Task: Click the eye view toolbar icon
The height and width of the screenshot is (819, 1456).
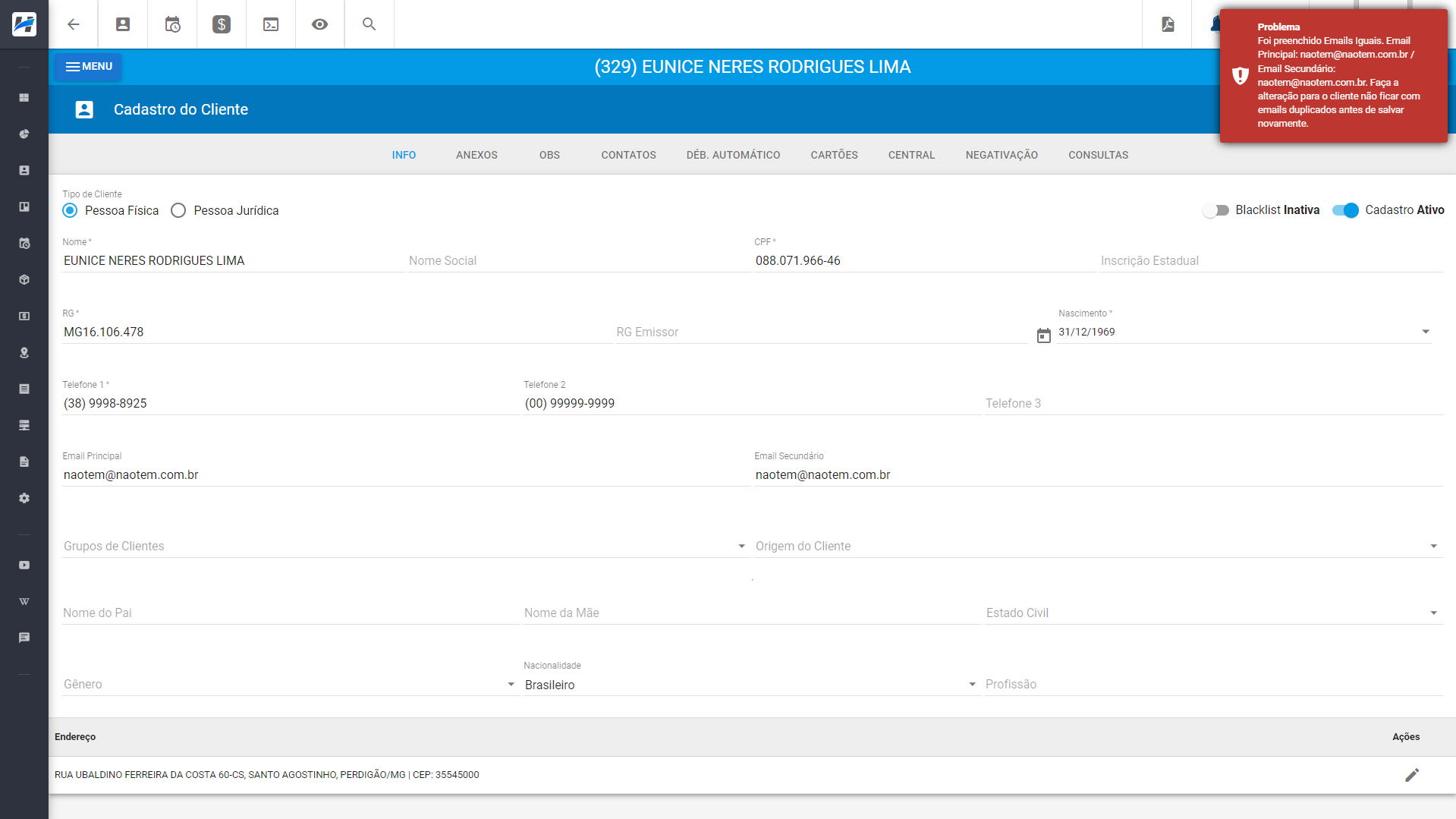Action: pos(320,24)
